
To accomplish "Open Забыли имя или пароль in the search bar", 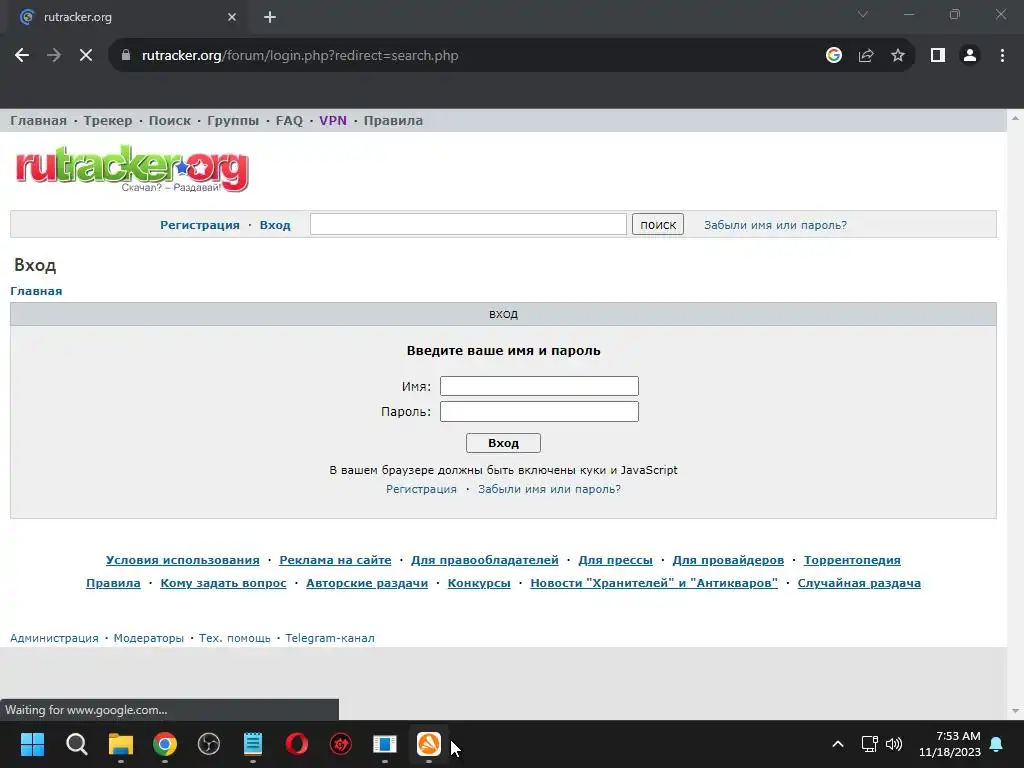I will point(775,225).
